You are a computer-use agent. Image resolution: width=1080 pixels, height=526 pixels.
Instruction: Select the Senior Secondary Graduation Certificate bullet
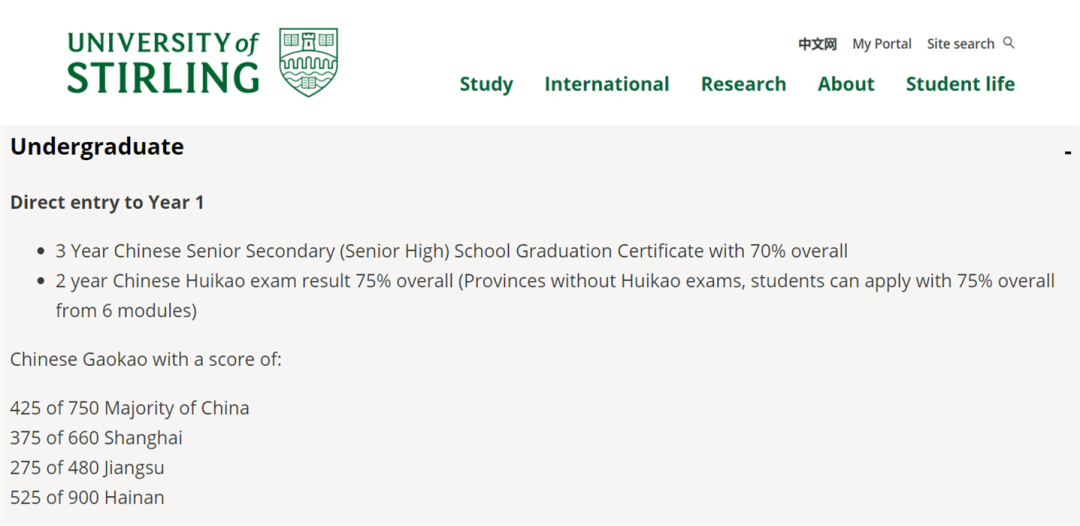point(452,251)
